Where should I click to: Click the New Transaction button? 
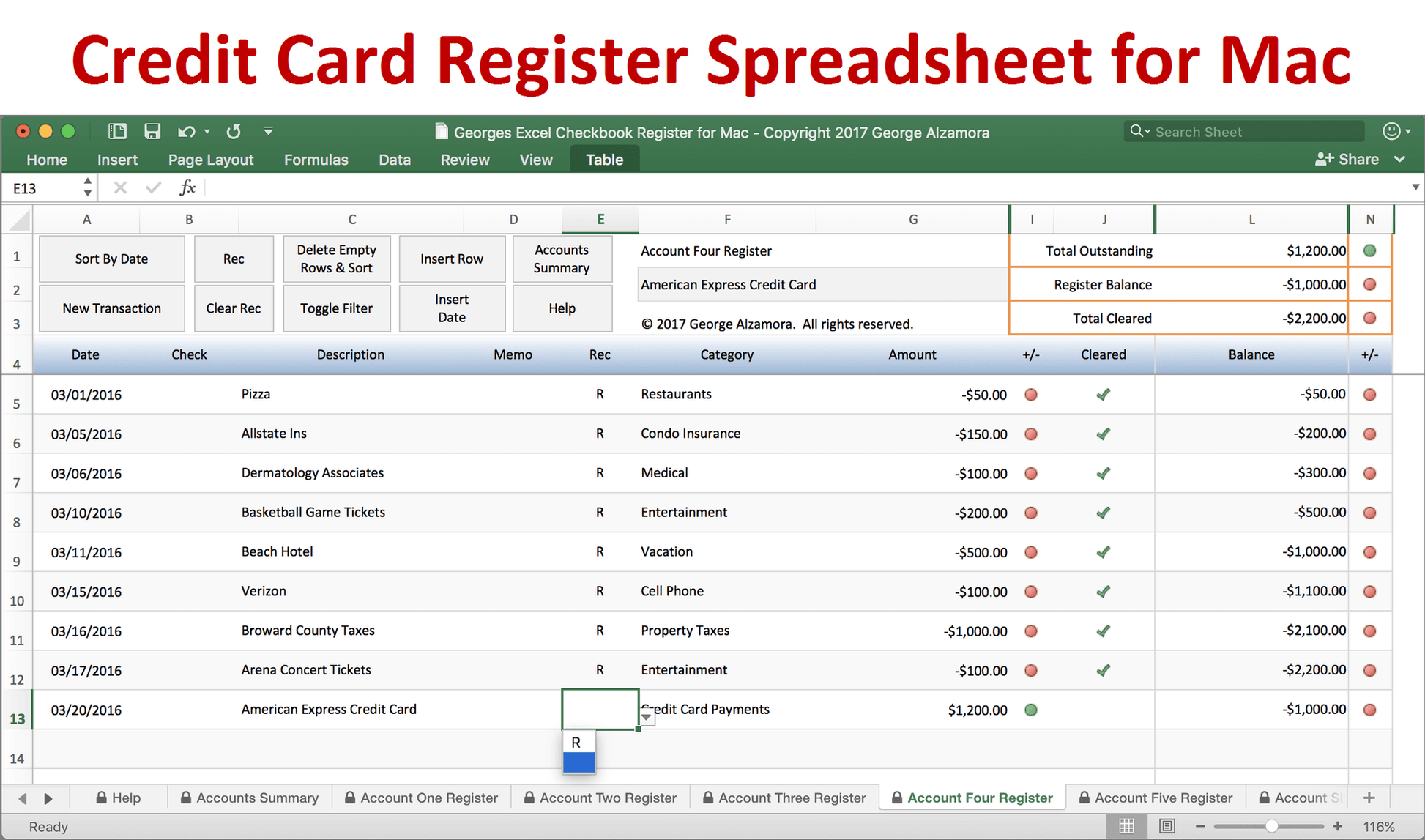point(111,308)
